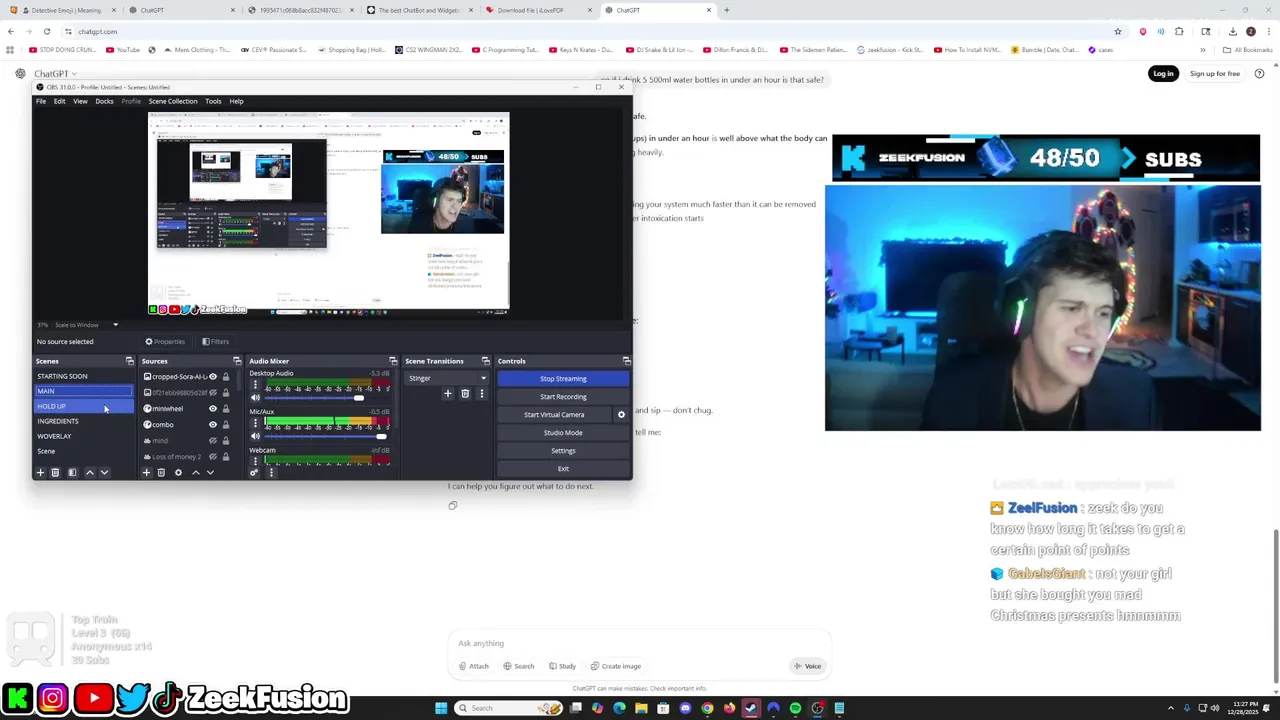Add a scene transition with plus icon
1280x720 pixels.
pos(447,394)
